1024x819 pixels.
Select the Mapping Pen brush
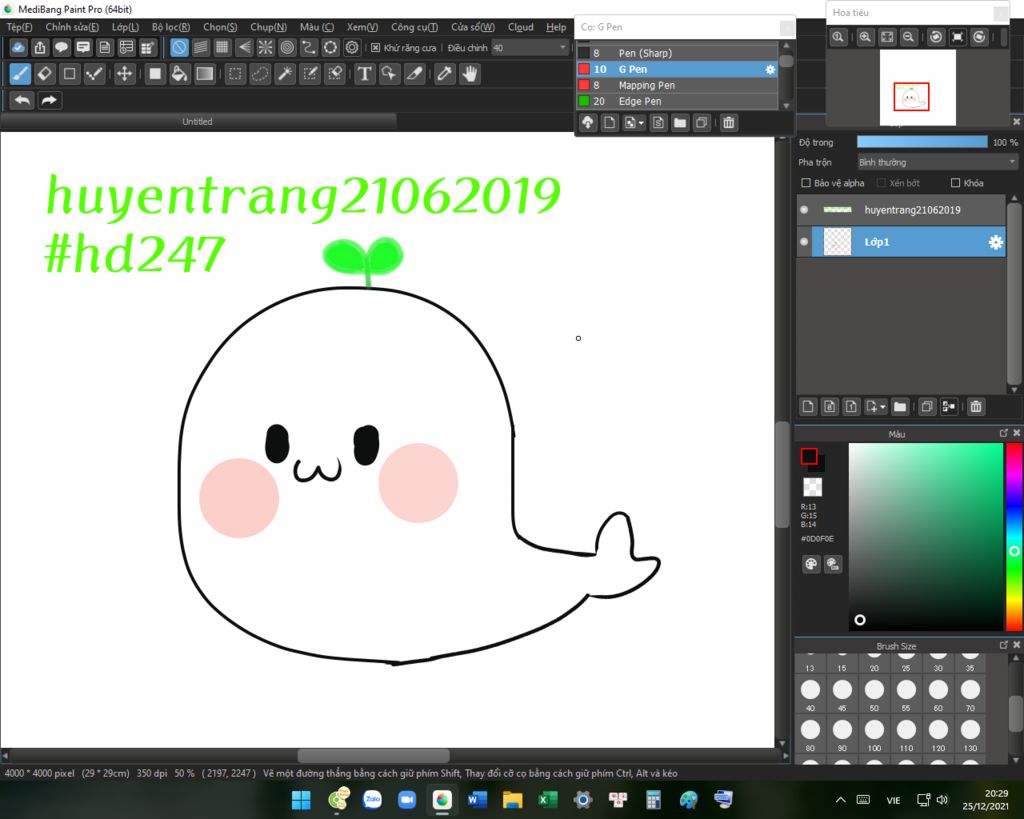coord(677,85)
